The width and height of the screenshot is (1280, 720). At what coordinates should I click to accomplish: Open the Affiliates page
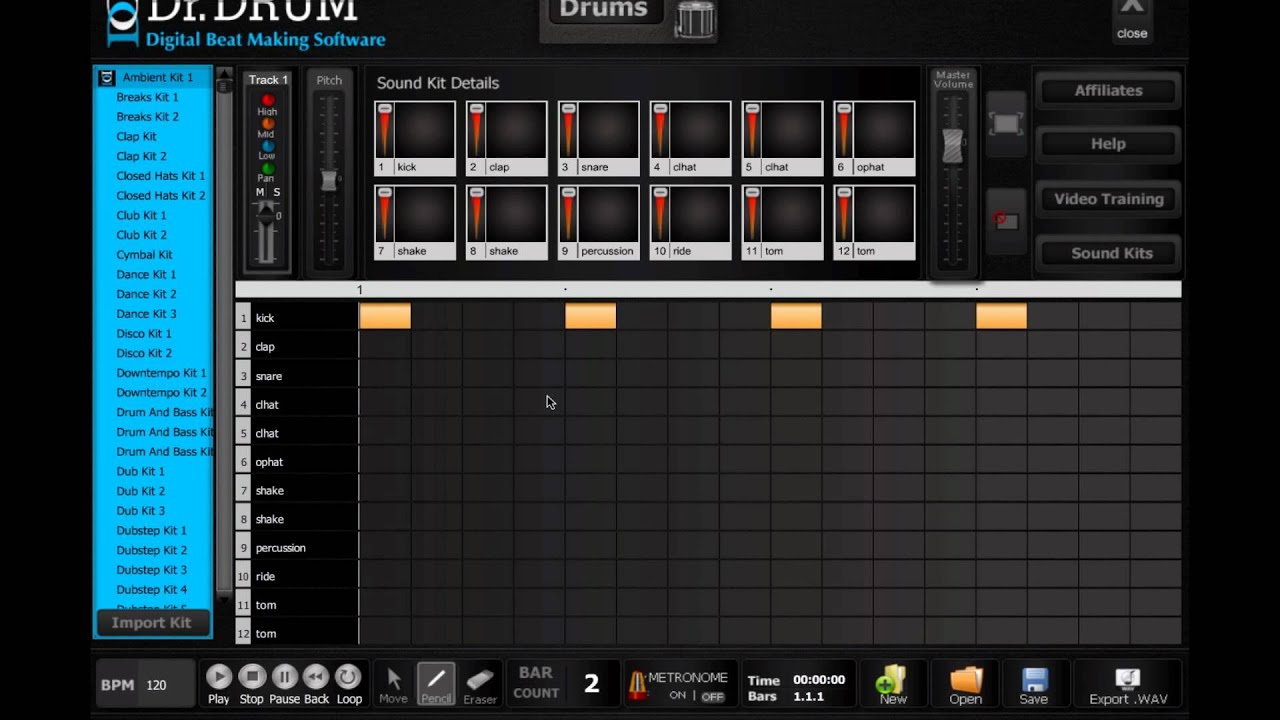[1108, 90]
